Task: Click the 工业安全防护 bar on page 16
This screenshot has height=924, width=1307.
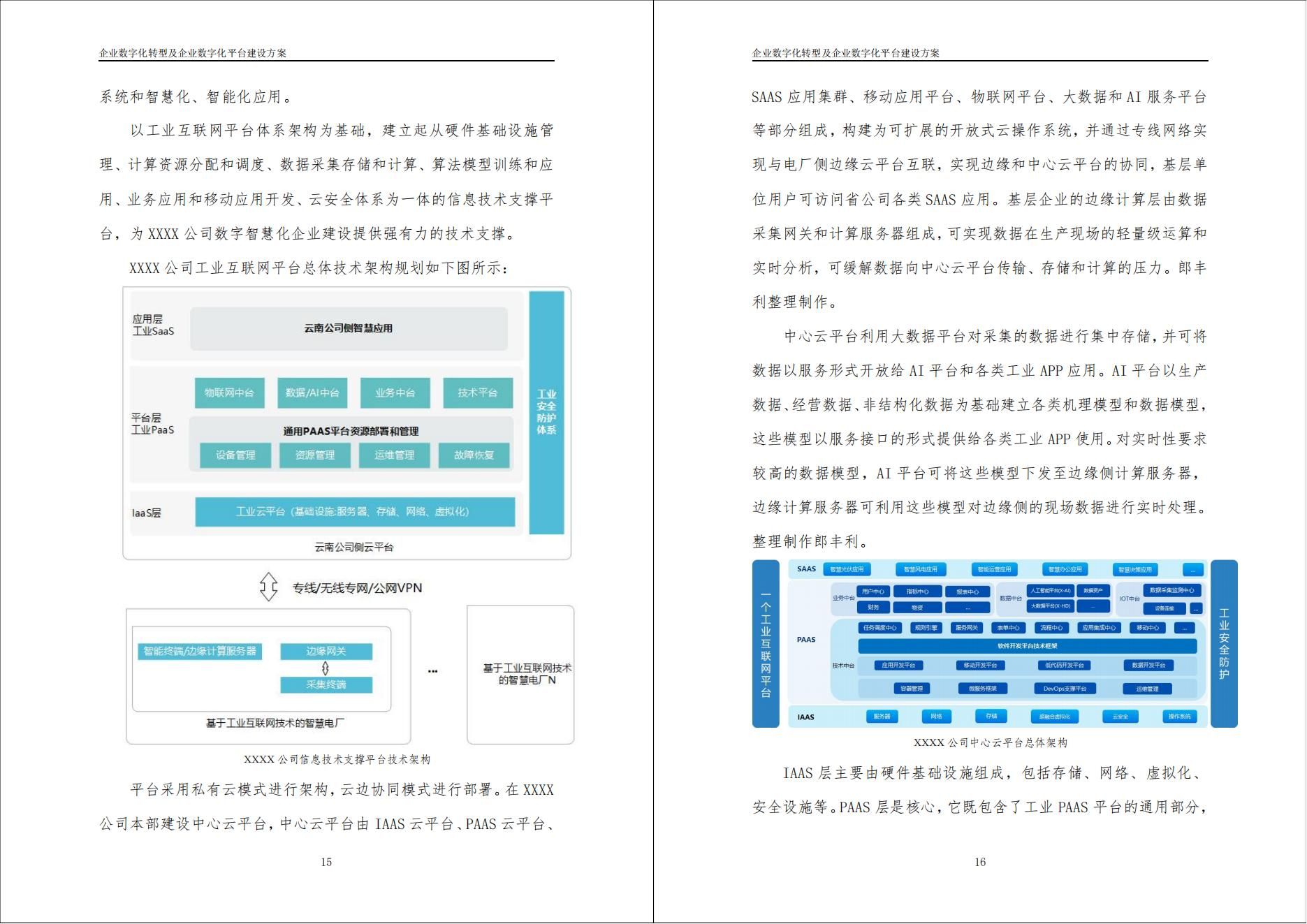Action: tap(1224, 644)
